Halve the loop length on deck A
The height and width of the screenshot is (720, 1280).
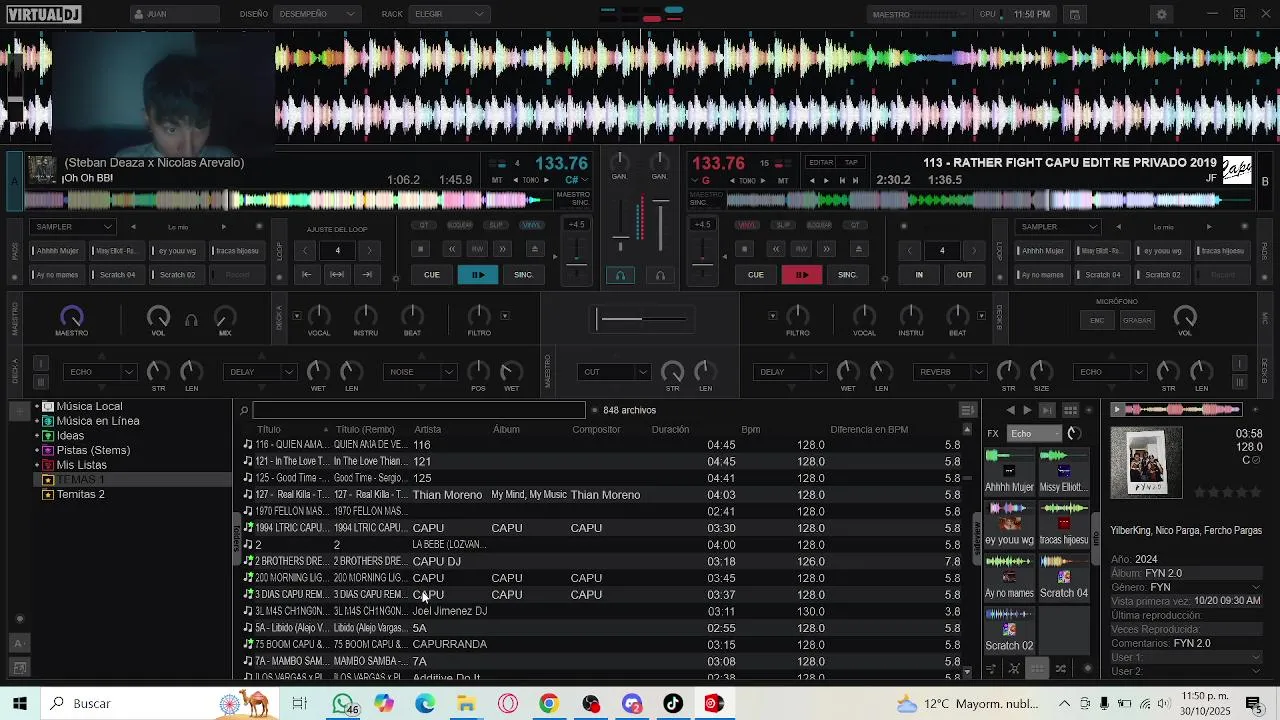pyautogui.click(x=306, y=250)
